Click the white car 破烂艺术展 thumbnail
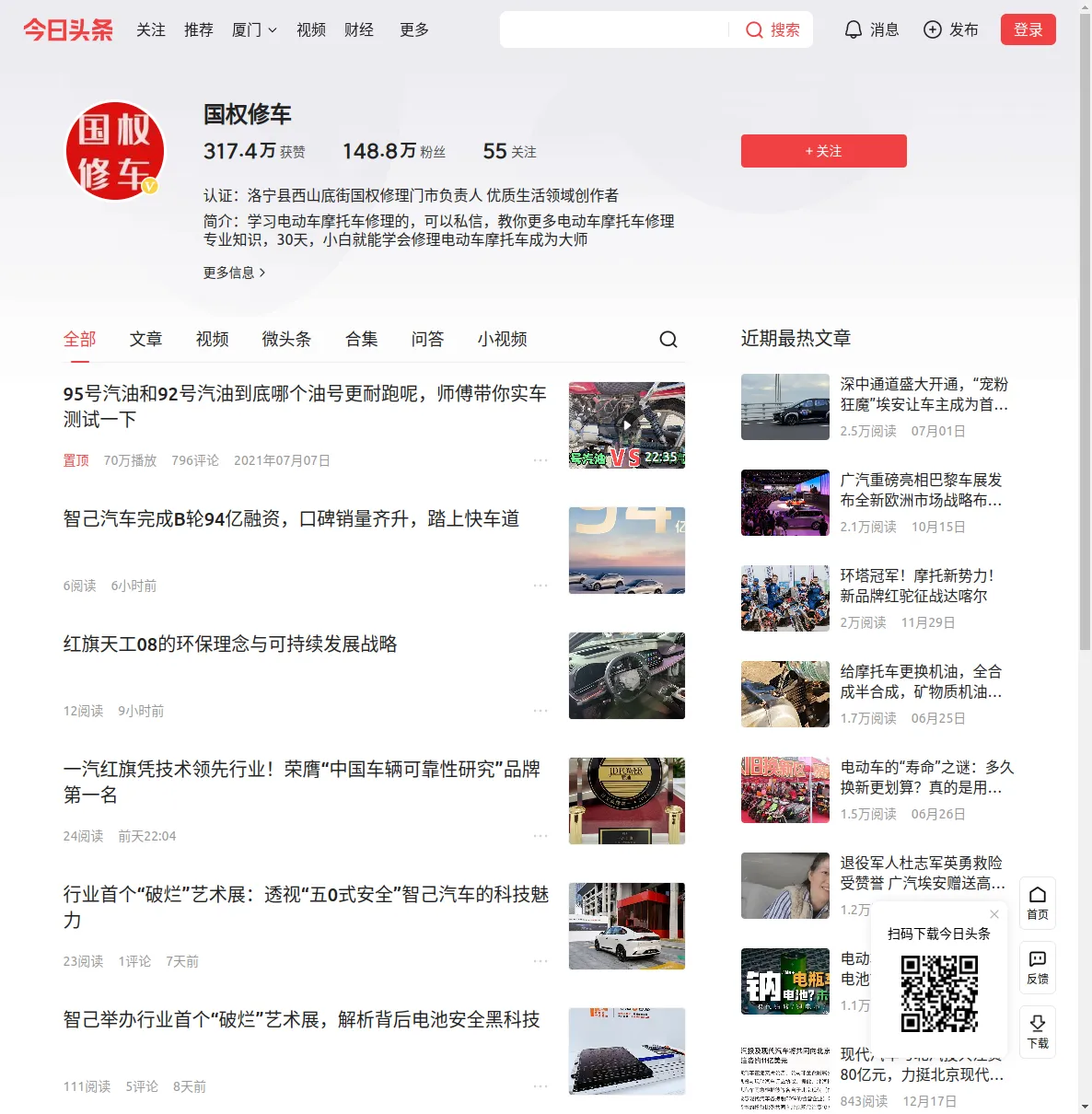This screenshot has width=1092, height=1114. pyautogui.click(x=627, y=926)
